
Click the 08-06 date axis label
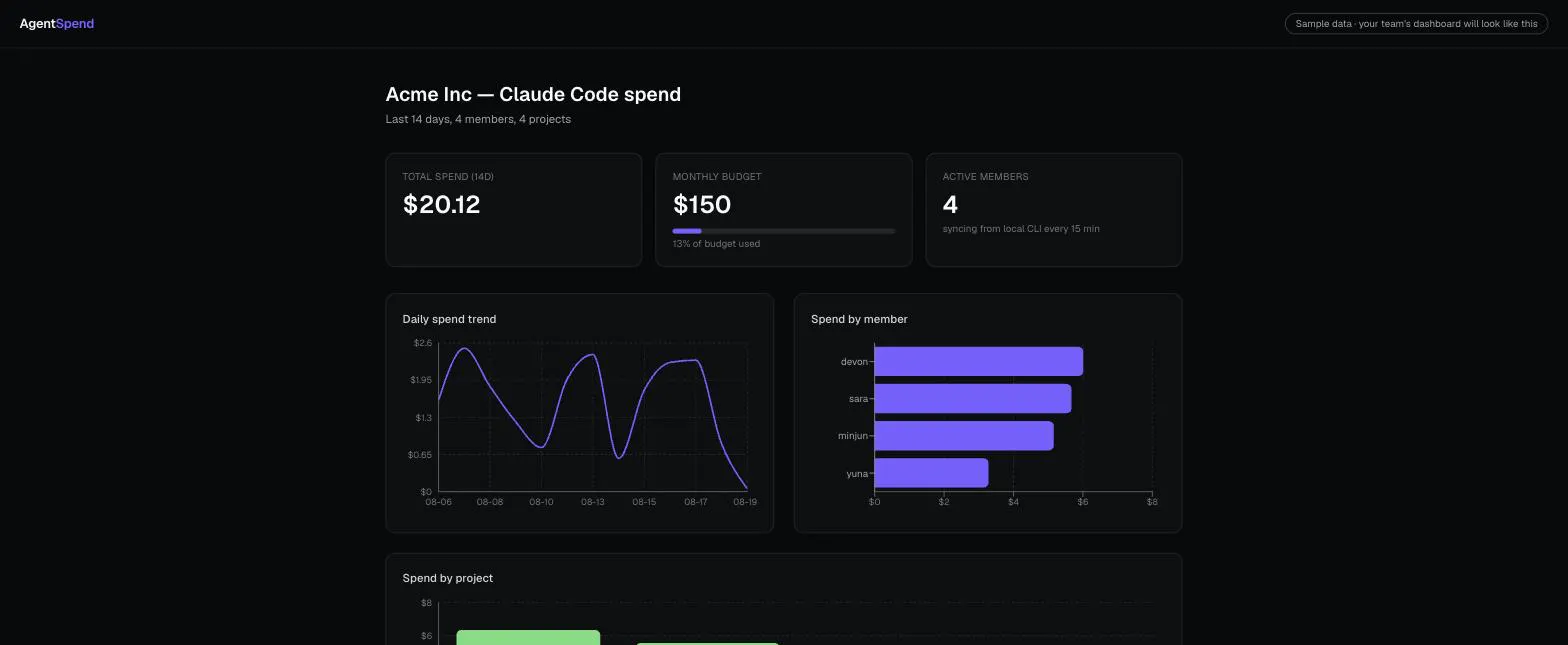(x=438, y=502)
